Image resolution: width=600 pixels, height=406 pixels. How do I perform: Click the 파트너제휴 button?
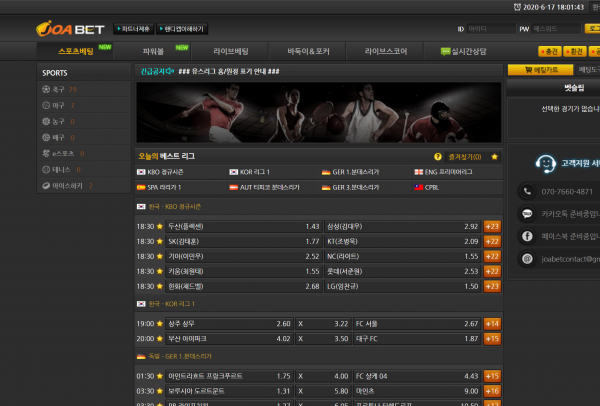[134, 29]
